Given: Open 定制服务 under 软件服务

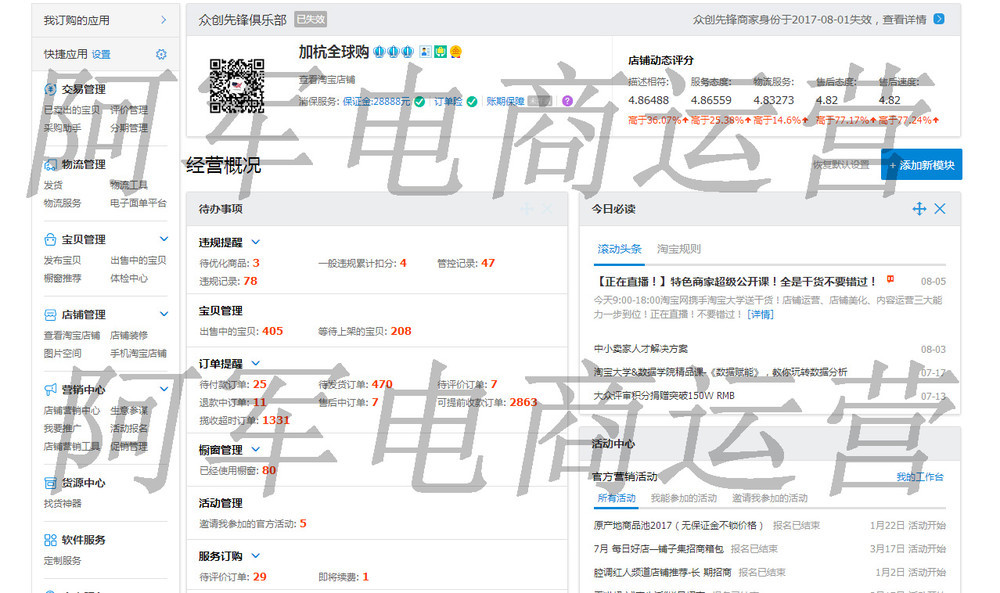Looking at the screenshot, I should [x=62, y=561].
